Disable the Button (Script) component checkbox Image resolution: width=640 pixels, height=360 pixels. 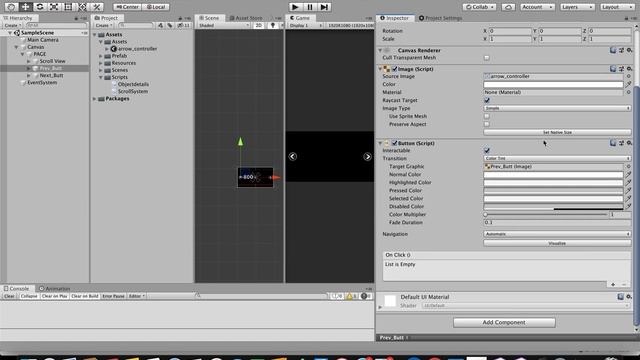tap(394, 143)
